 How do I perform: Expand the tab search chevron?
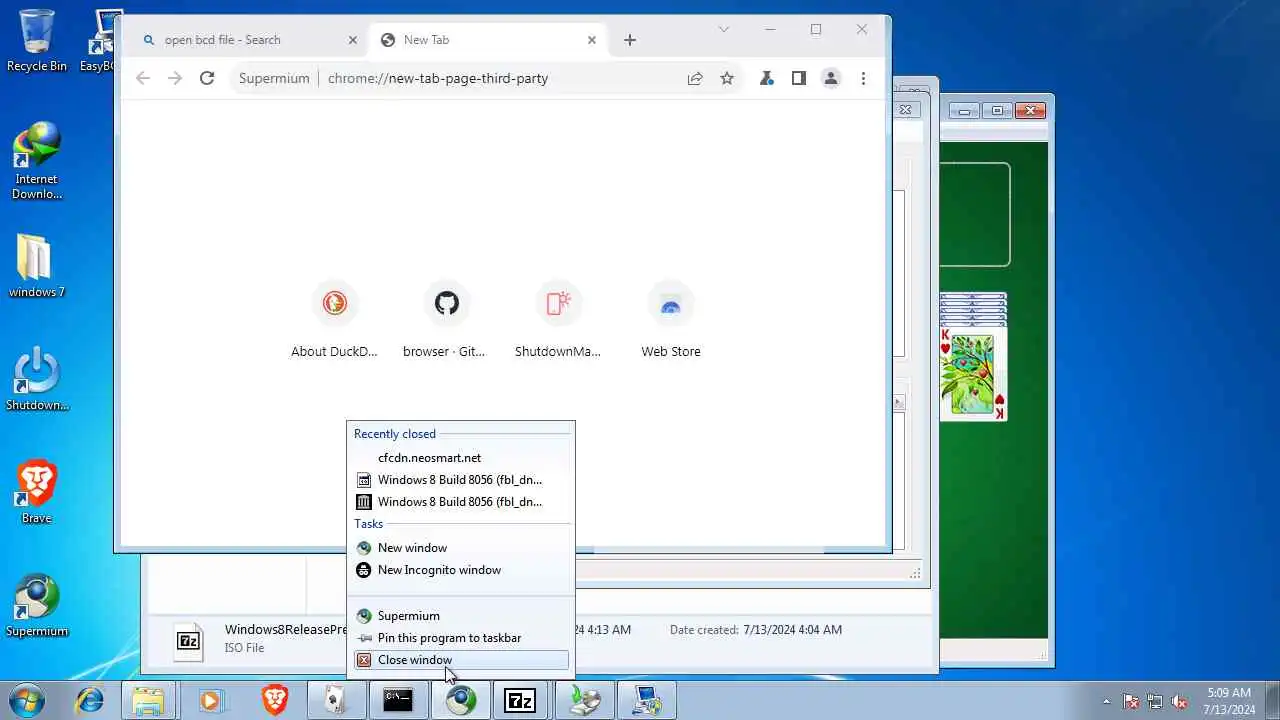724,29
